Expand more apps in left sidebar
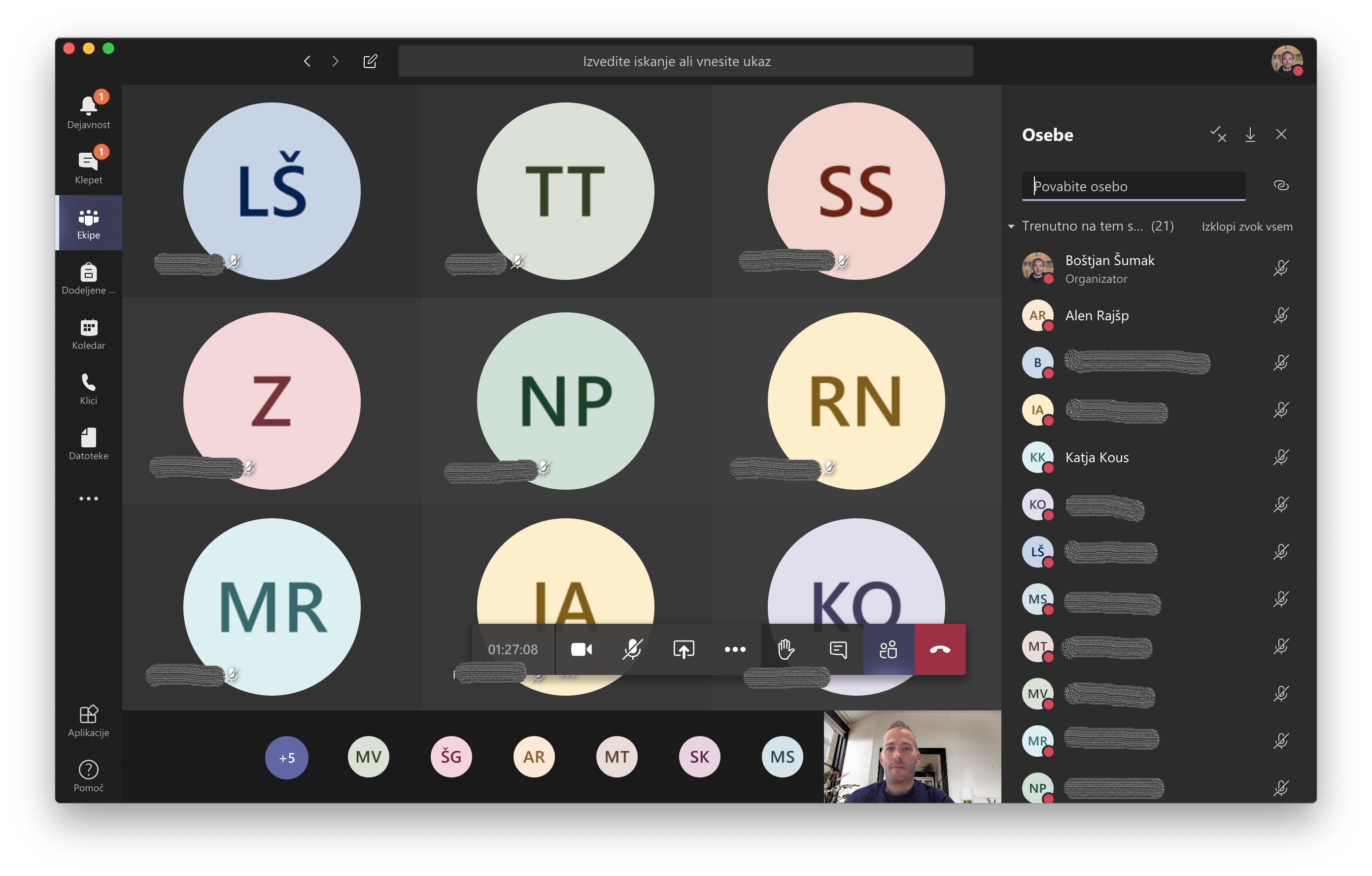The image size is (1372, 876). [x=88, y=499]
